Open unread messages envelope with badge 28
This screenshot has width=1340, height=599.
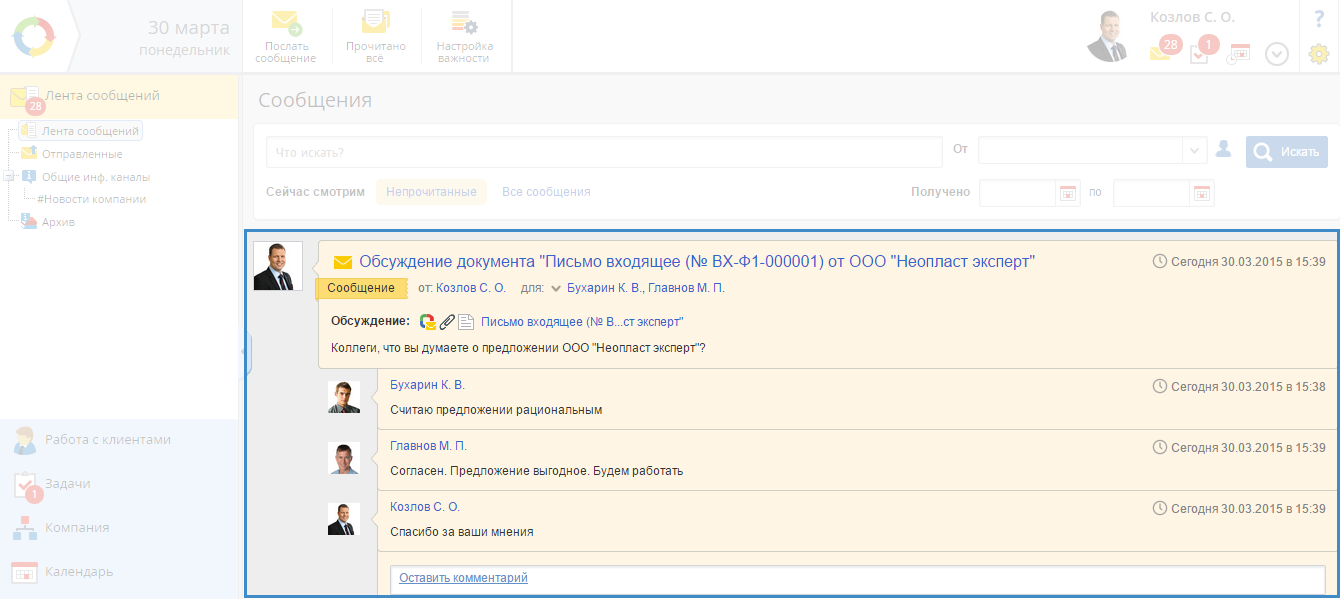tap(1163, 51)
